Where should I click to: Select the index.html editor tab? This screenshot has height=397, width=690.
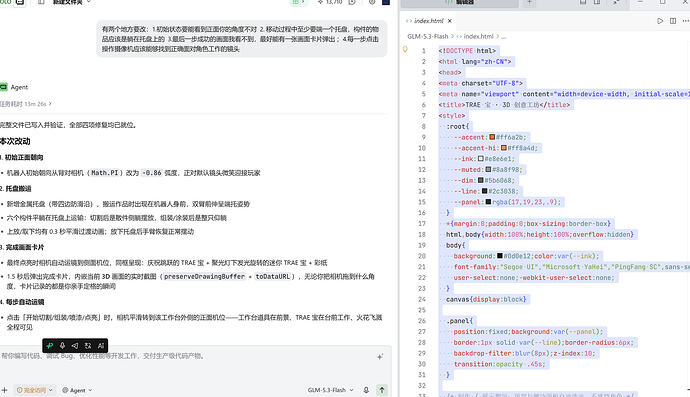pos(428,21)
